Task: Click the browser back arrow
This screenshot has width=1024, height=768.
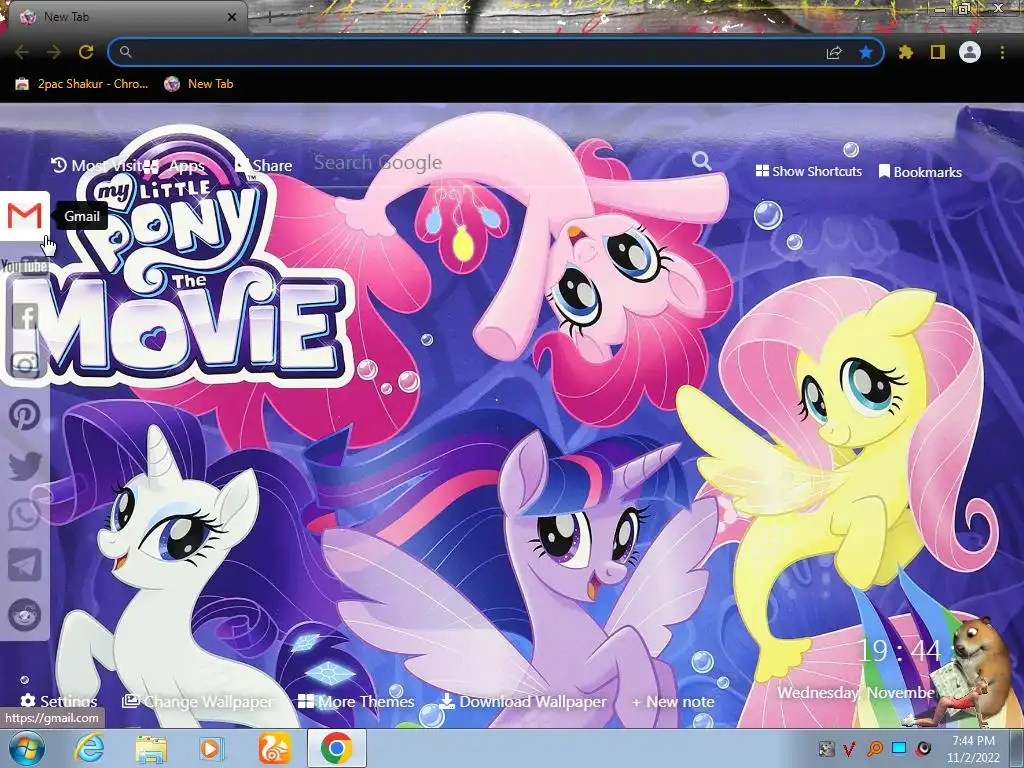Action: pyautogui.click(x=22, y=52)
